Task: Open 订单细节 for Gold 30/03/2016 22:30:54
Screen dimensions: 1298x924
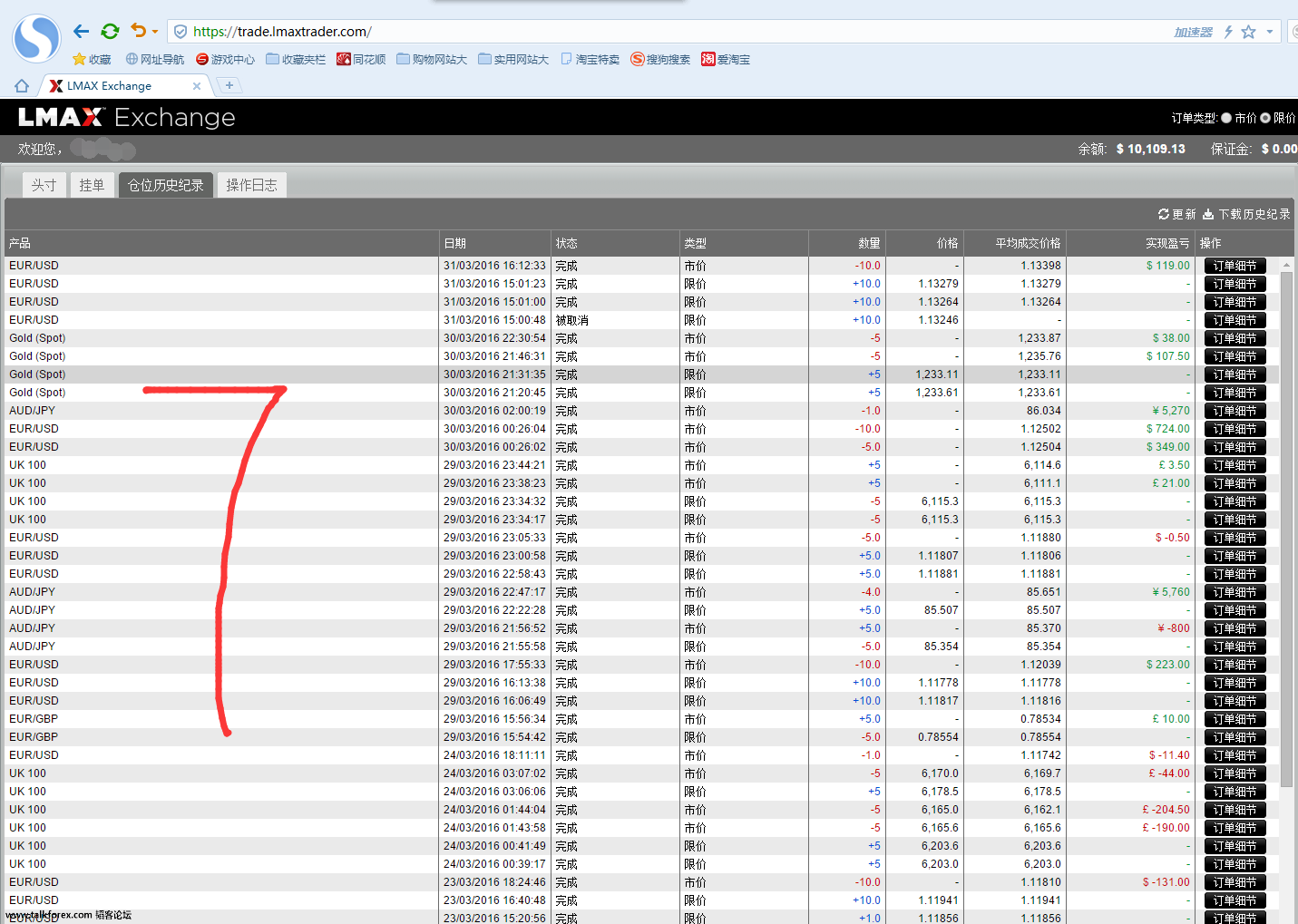Action: pyautogui.click(x=1235, y=338)
